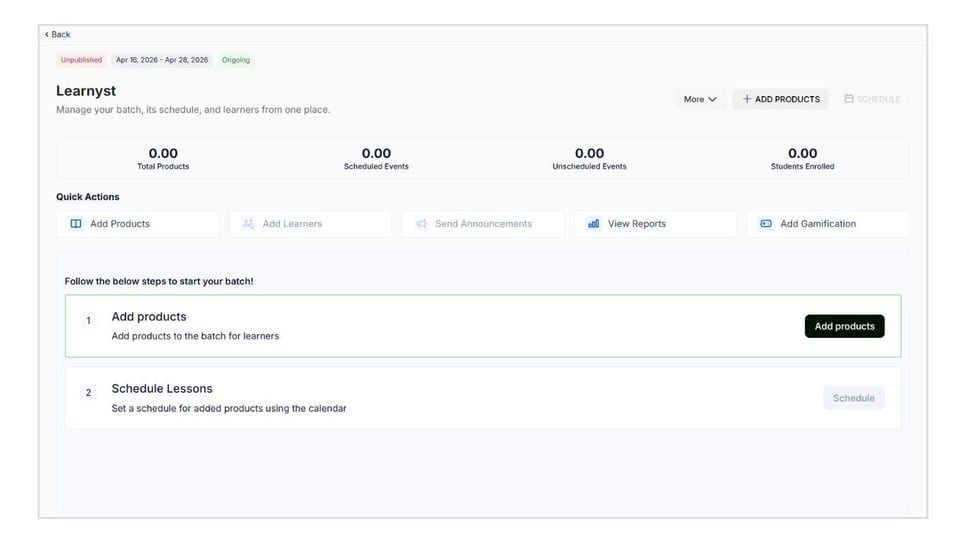Click the Add Products book icon in Quick Actions
966x543 pixels.
(76, 224)
